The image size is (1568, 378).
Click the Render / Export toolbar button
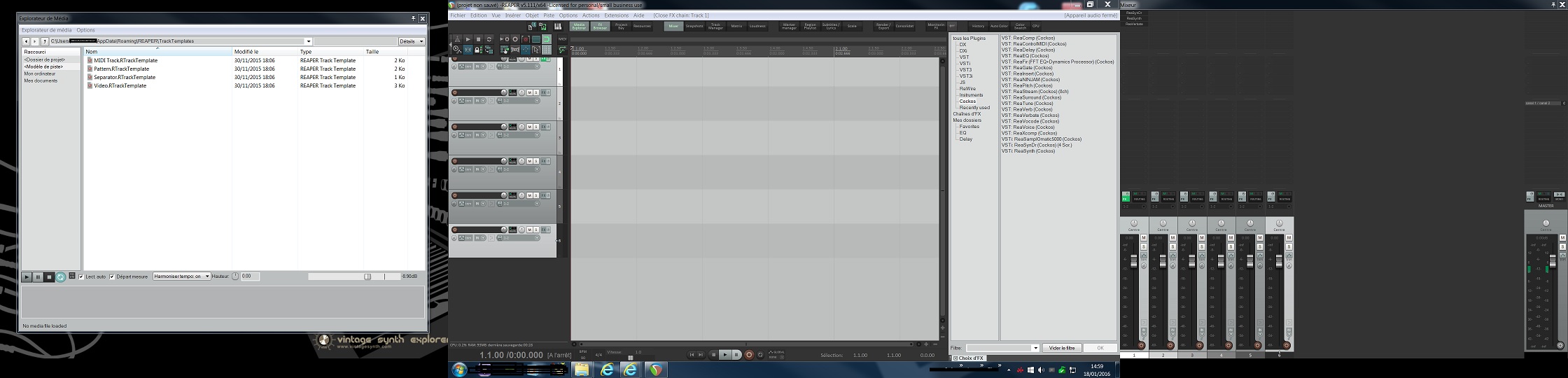pyautogui.click(x=883, y=26)
